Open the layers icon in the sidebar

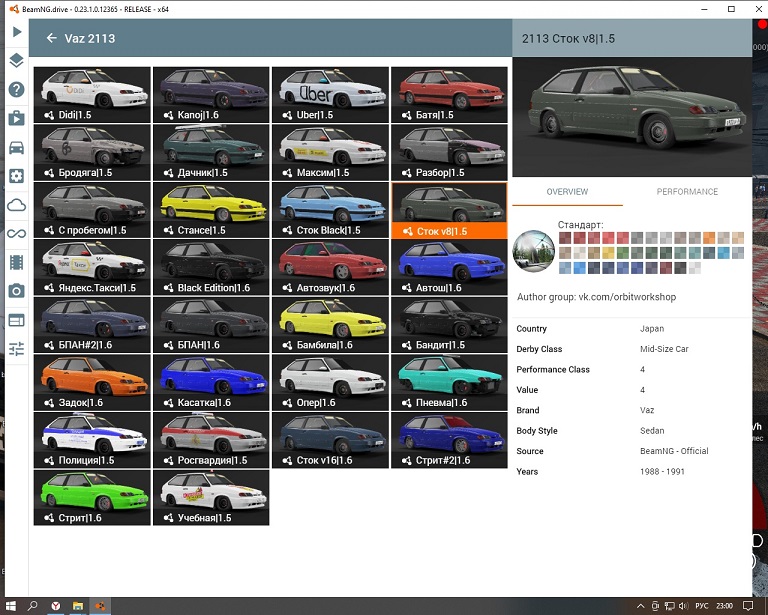click(16, 61)
